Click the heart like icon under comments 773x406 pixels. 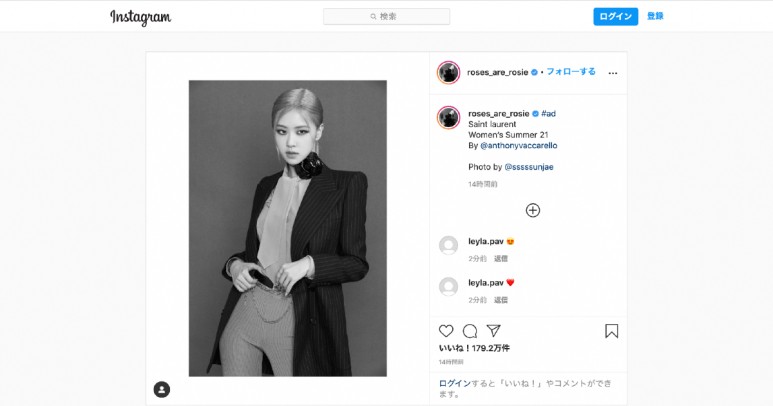tap(446, 331)
